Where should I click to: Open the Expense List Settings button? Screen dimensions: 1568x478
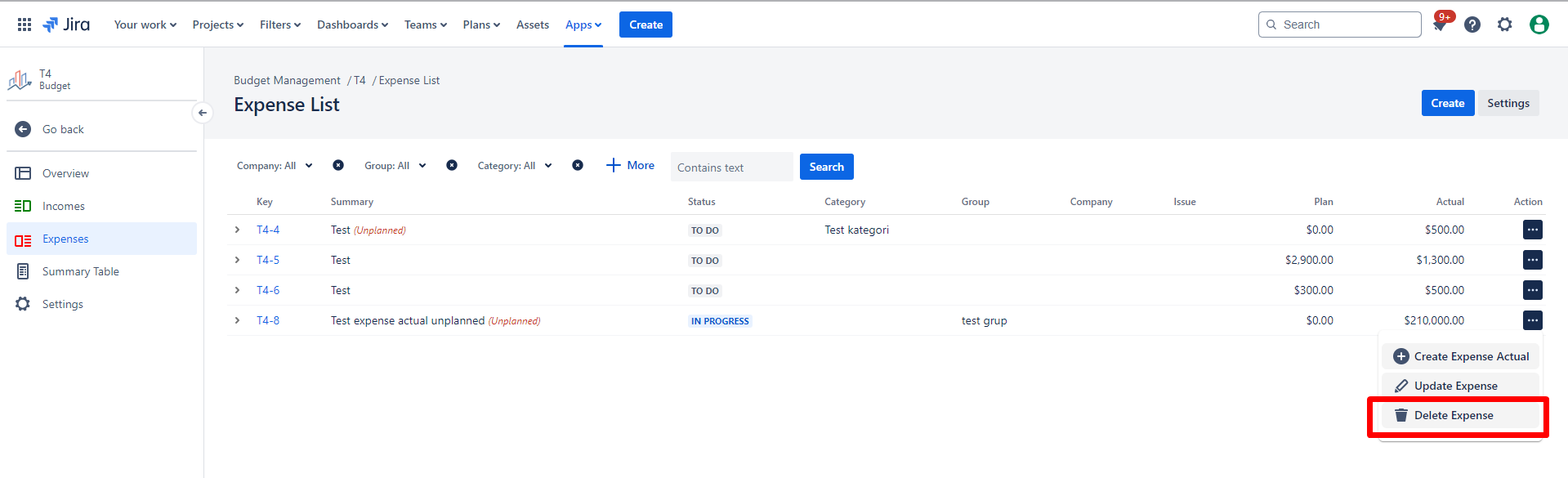[x=1508, y=103]
